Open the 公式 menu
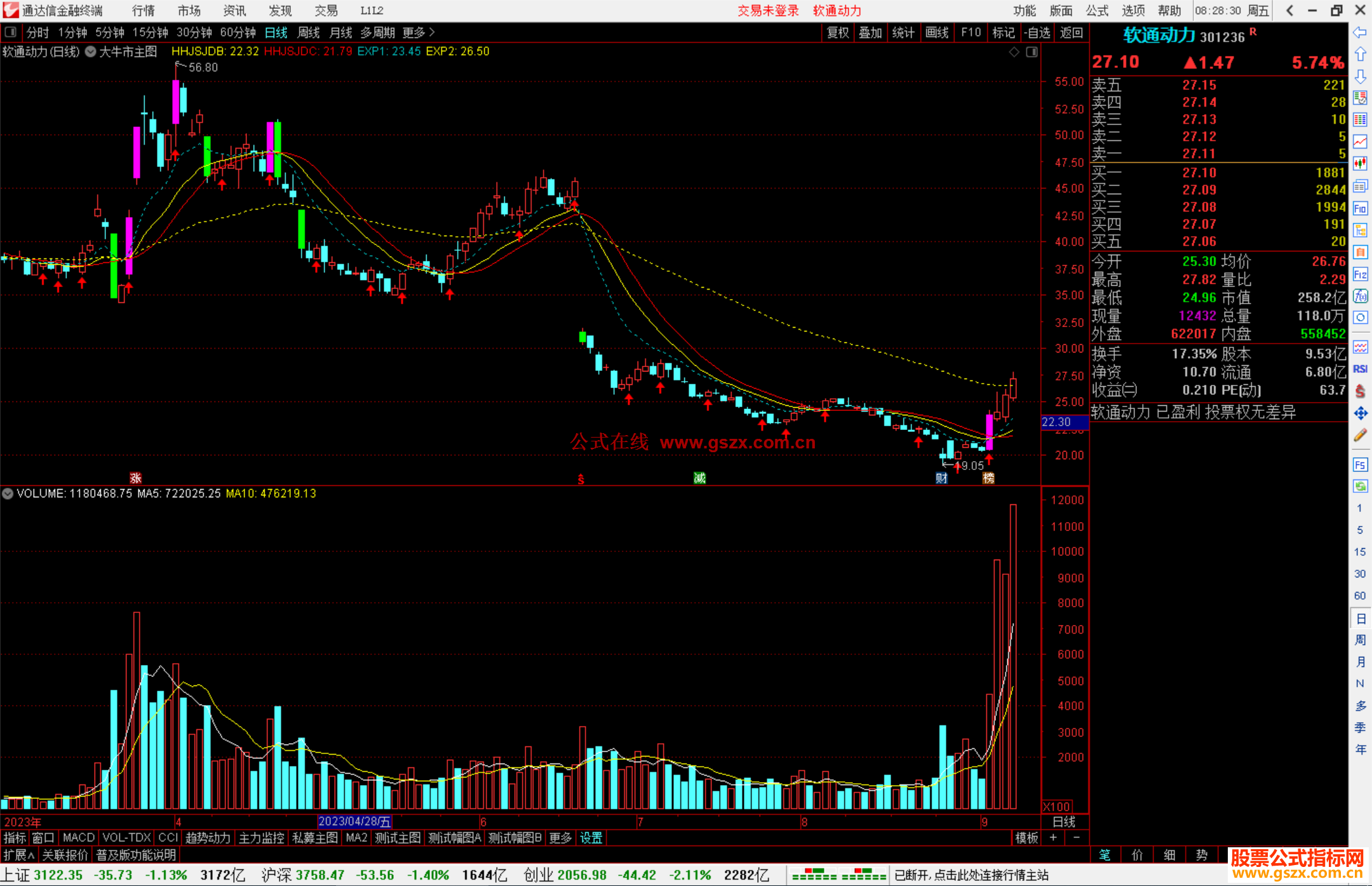The width and height of the screenshot is (1372, 886). 1097,11
